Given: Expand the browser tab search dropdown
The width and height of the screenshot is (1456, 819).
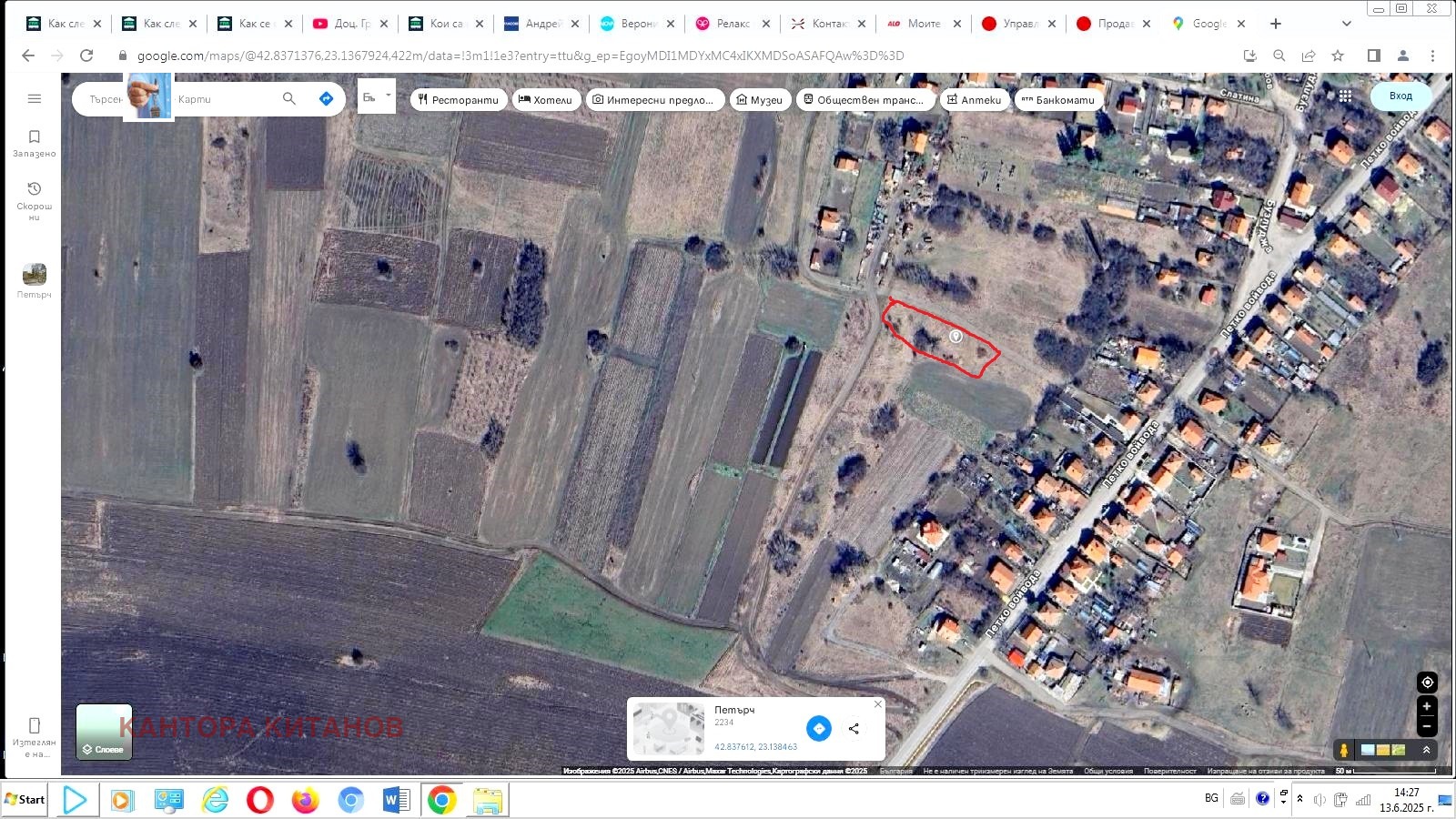Looking at the screenshot, I should tap(1347, 24).
